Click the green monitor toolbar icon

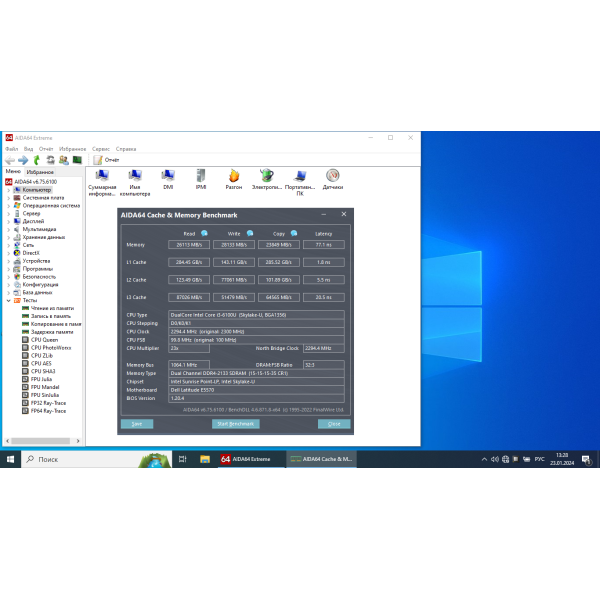[77, 160]
